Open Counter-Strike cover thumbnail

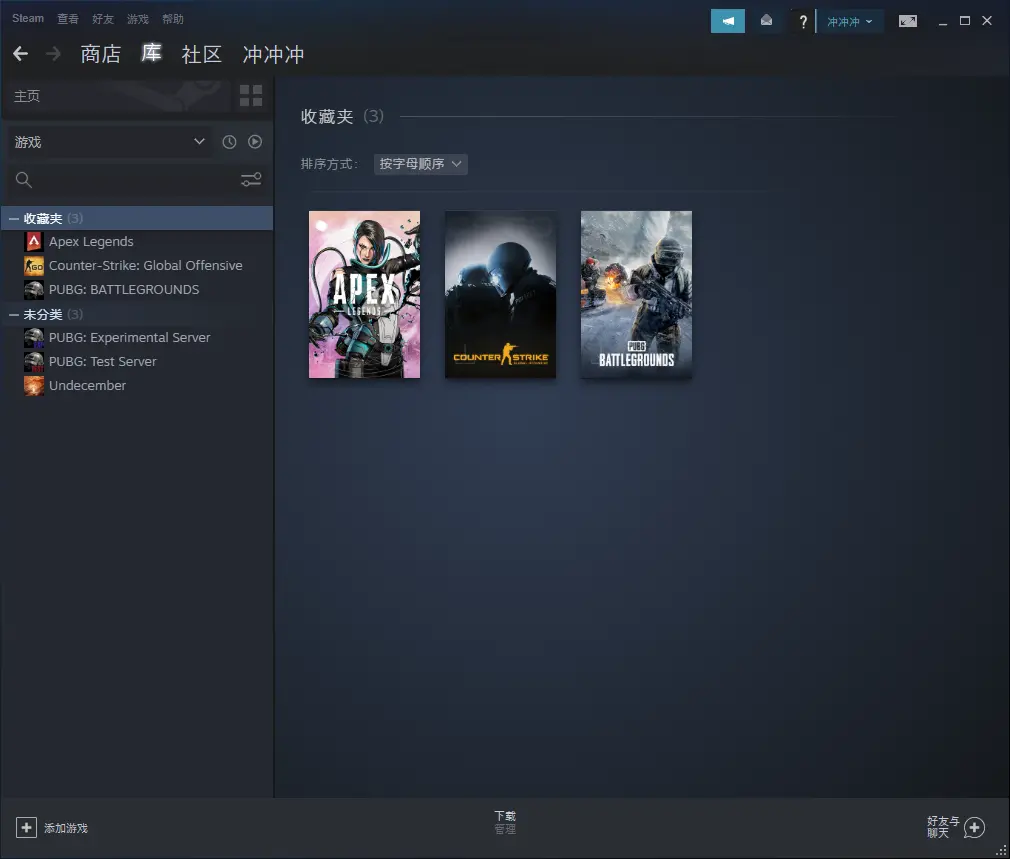[x=500, y=294]
